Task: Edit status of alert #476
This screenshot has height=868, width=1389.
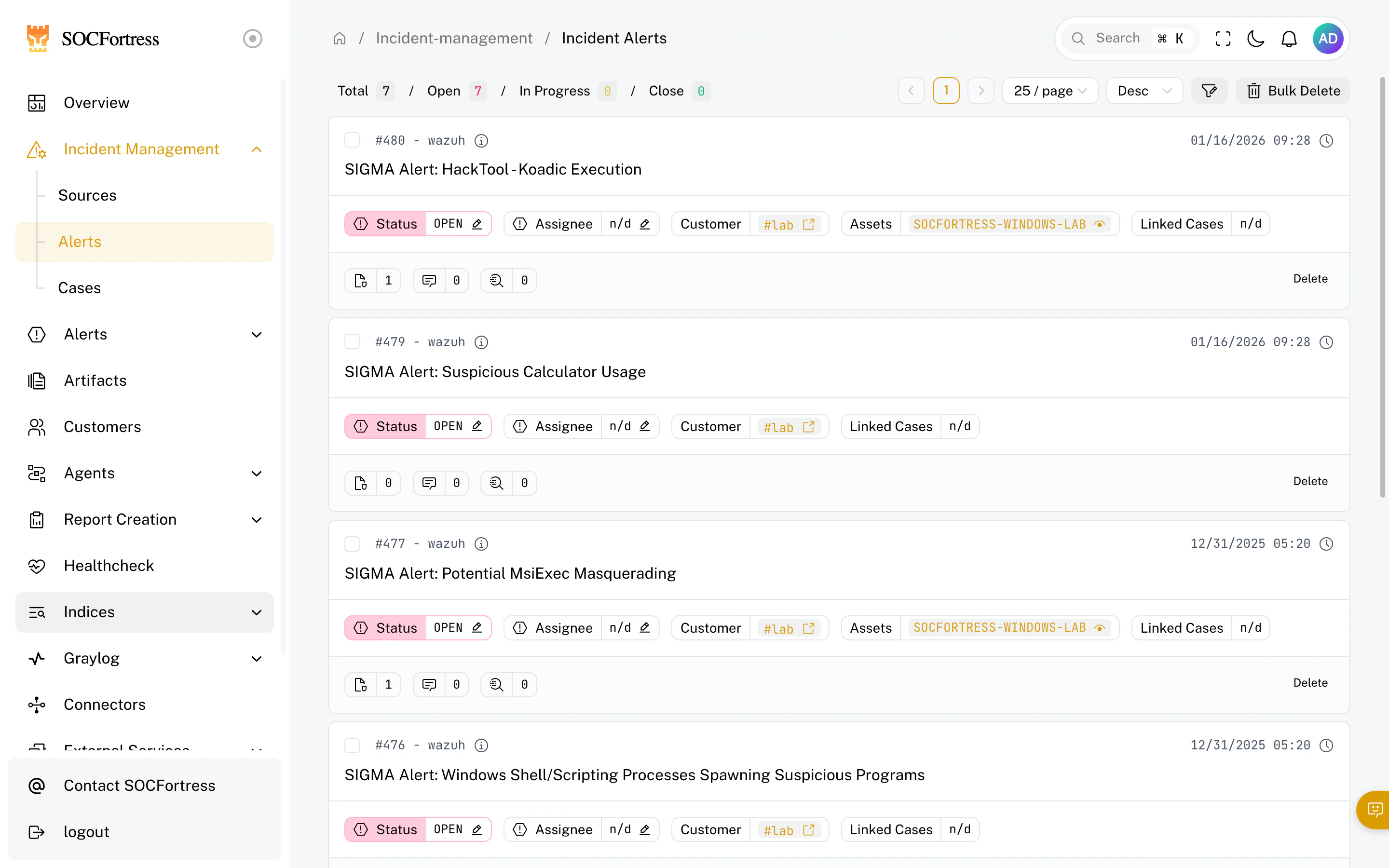Action: (477, 829)
